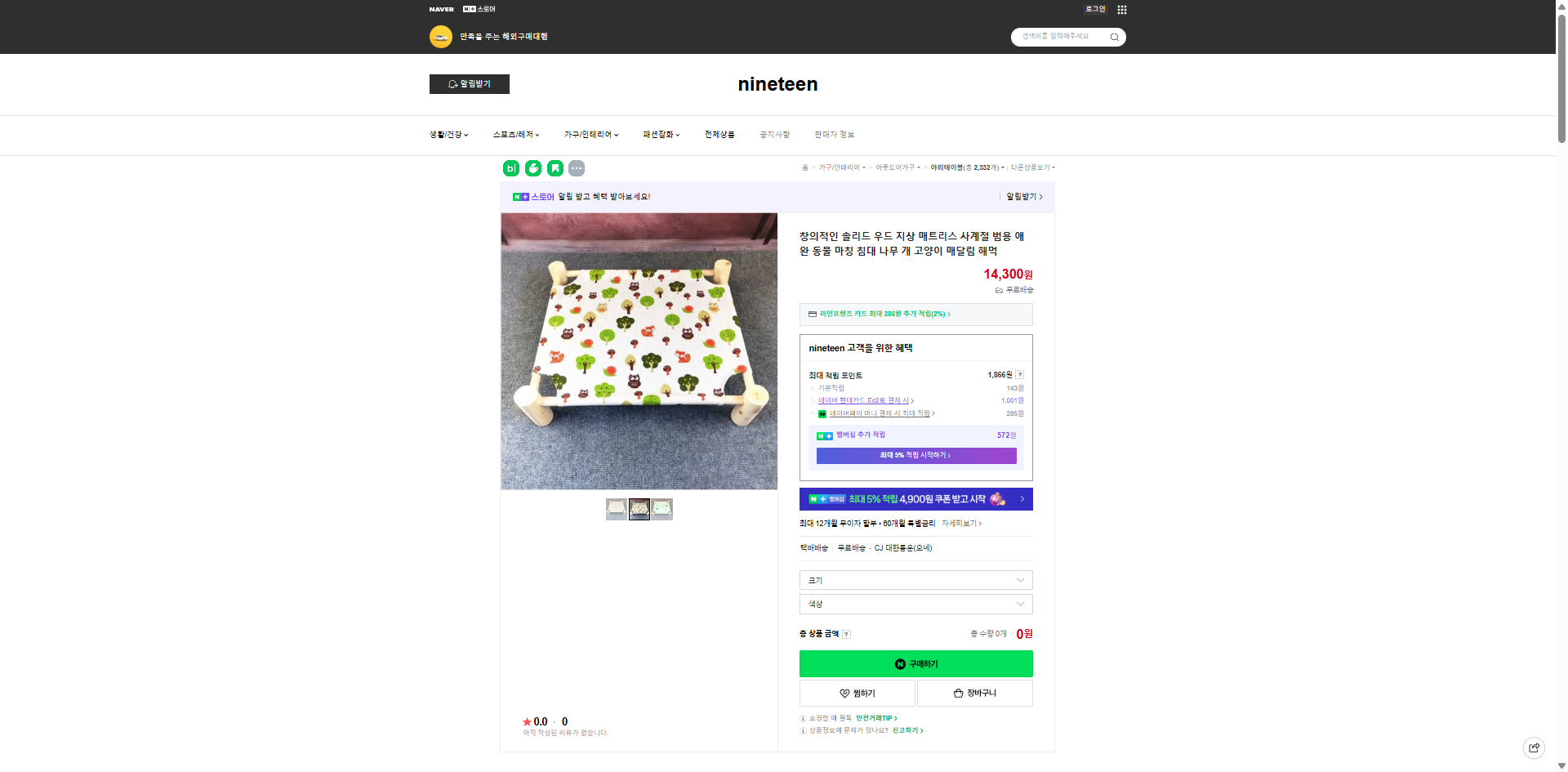Enable store notifications with the 알림받기 bell button

[469, 84]
